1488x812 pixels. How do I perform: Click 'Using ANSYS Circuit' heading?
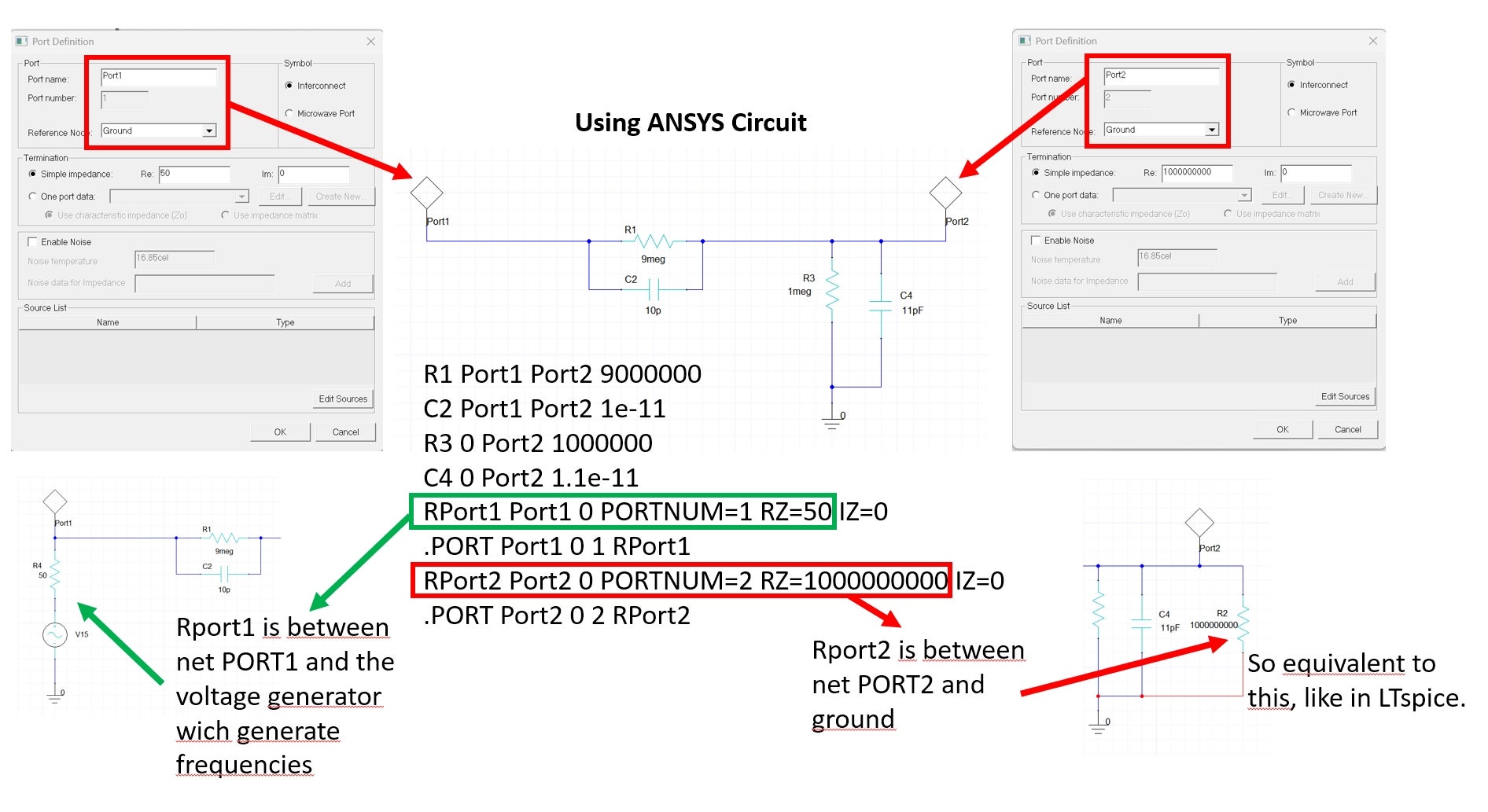click(691, 123)
